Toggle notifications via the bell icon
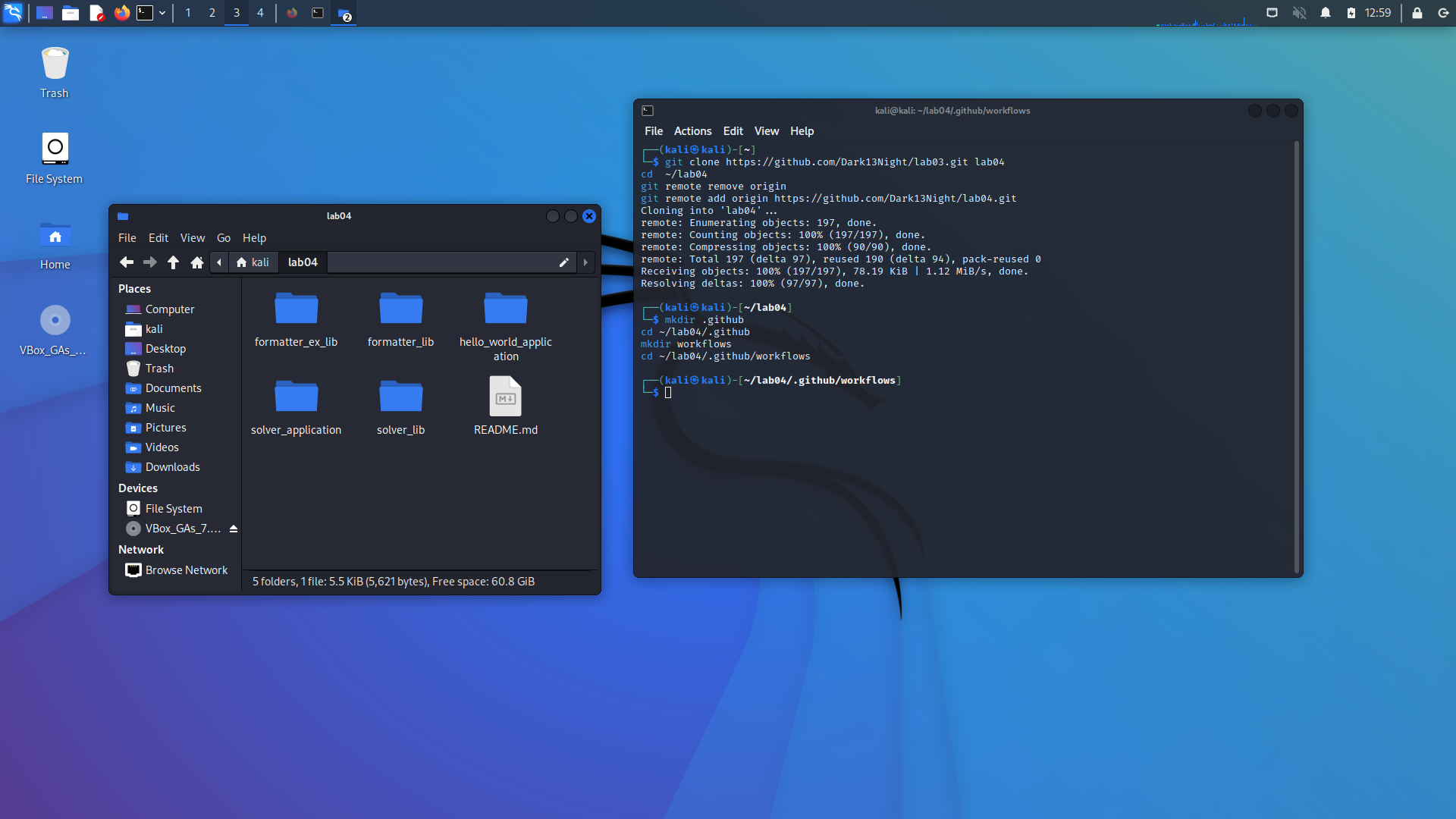1456x819 pixels. tap(1326, 13)
